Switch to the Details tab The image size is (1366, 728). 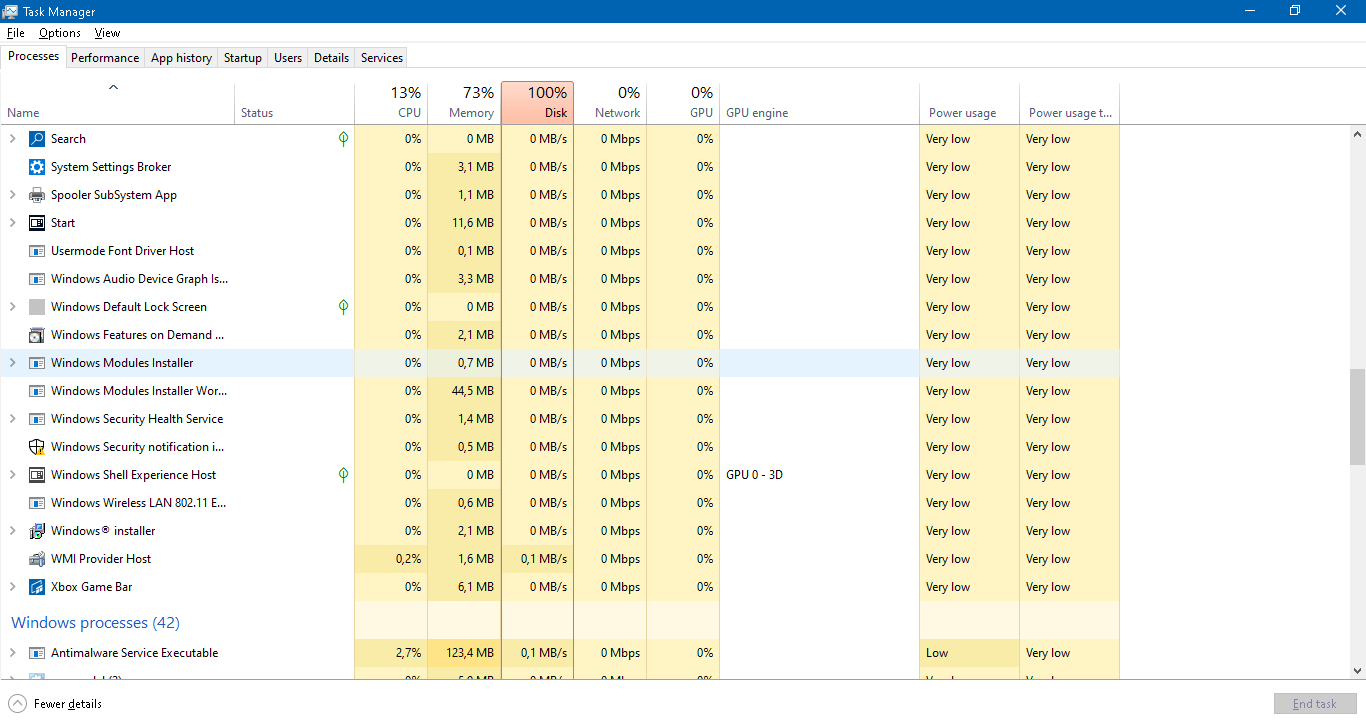(331, 58)
